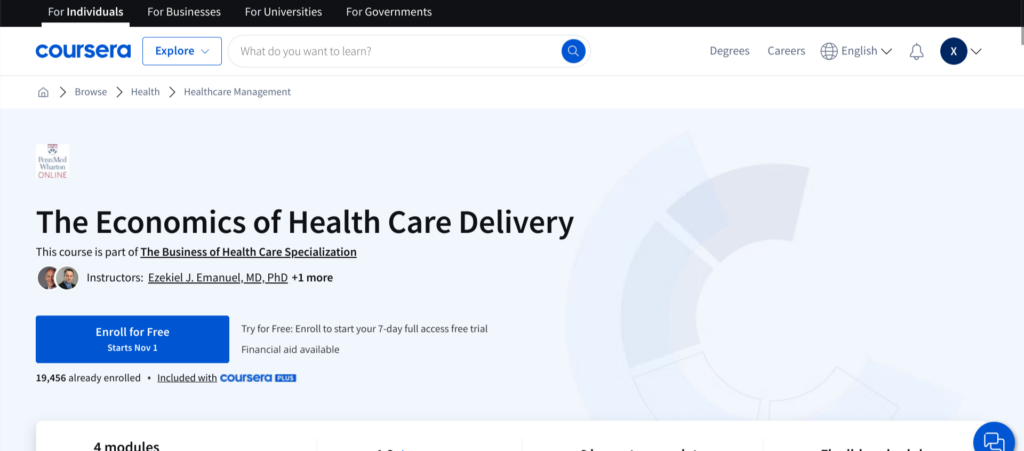
Task: Click the blue search magnifier button
Action: tap(573, 51)
